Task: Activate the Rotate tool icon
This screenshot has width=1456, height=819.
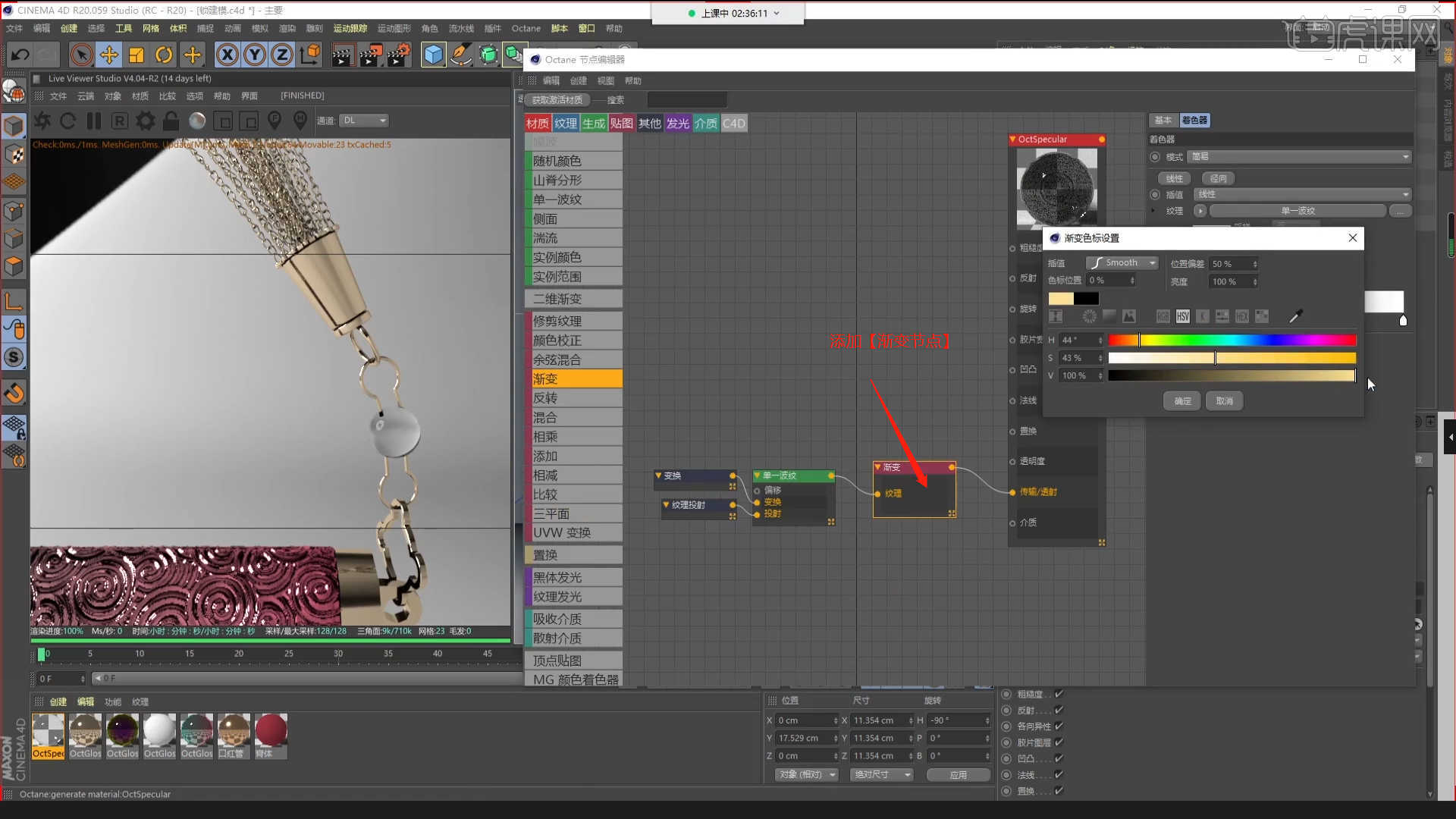Action: click(164, 55)
